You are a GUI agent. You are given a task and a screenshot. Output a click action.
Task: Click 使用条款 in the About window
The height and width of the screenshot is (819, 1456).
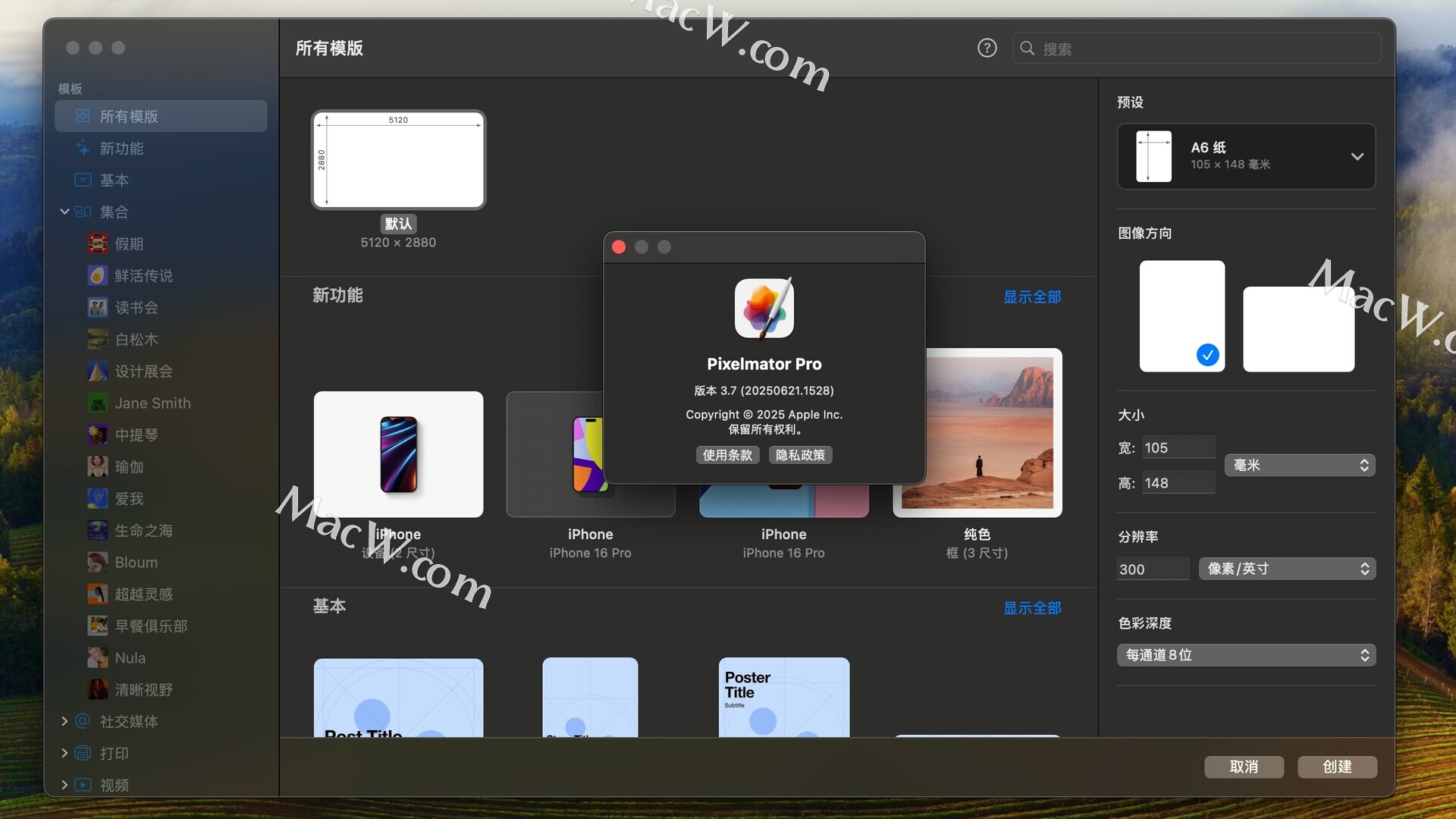(727, 455)
